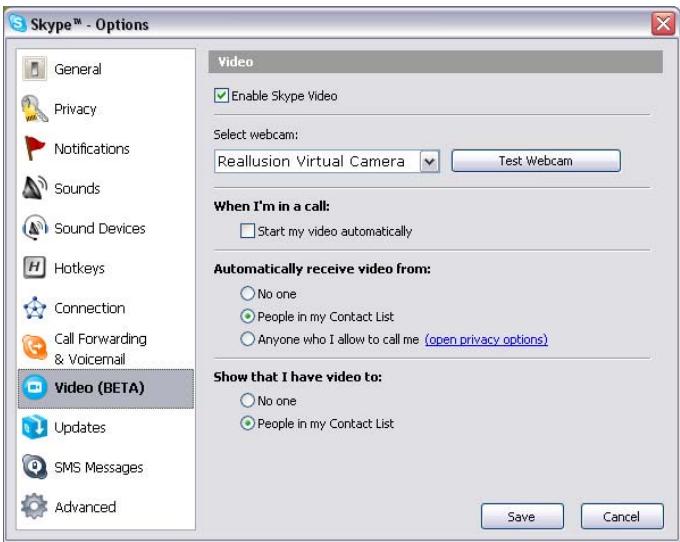This screenshot has height=542, width=680.
Task: Switch to the Privacy section
Action: (x=106, y=108)
